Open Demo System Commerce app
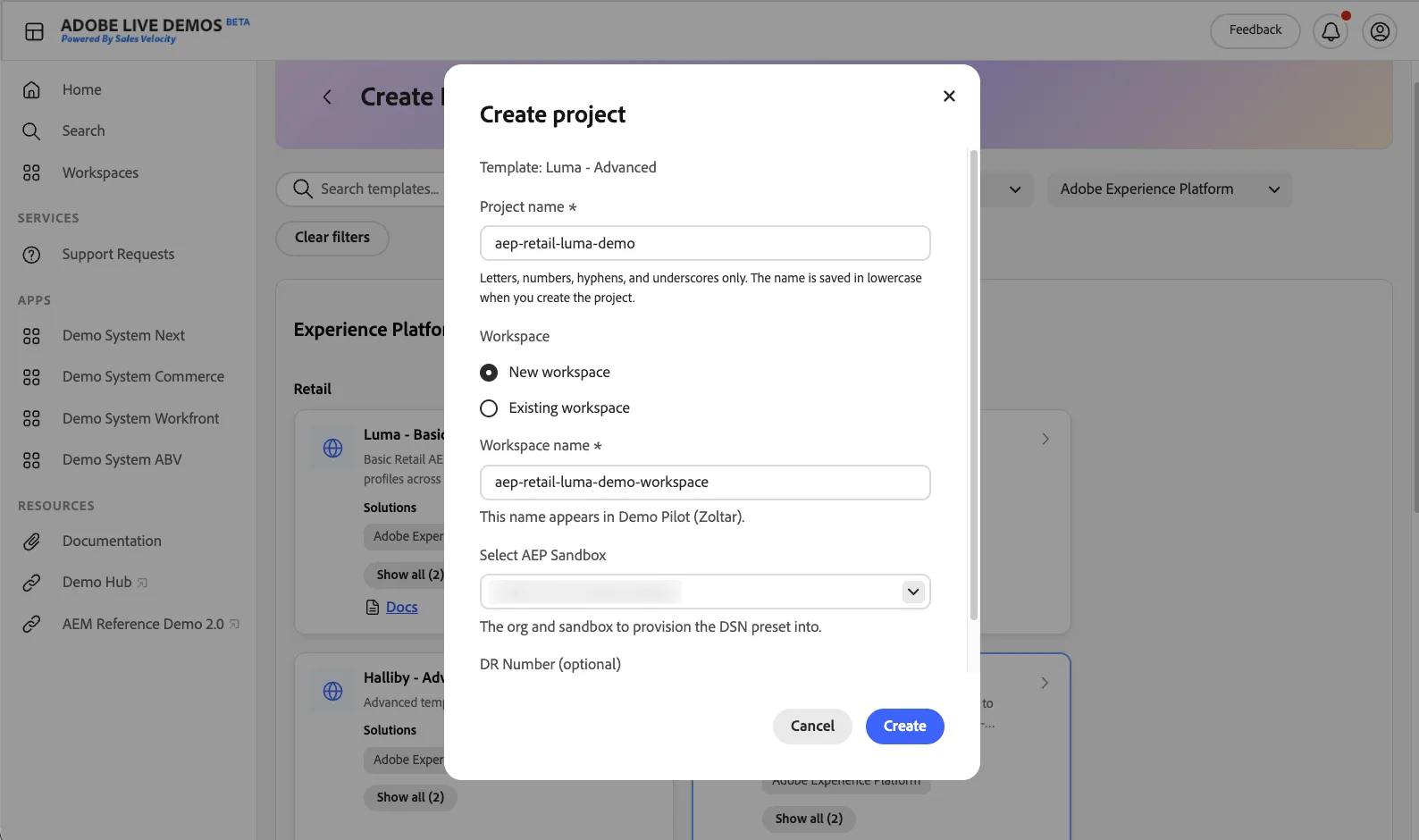 point(143,377)
